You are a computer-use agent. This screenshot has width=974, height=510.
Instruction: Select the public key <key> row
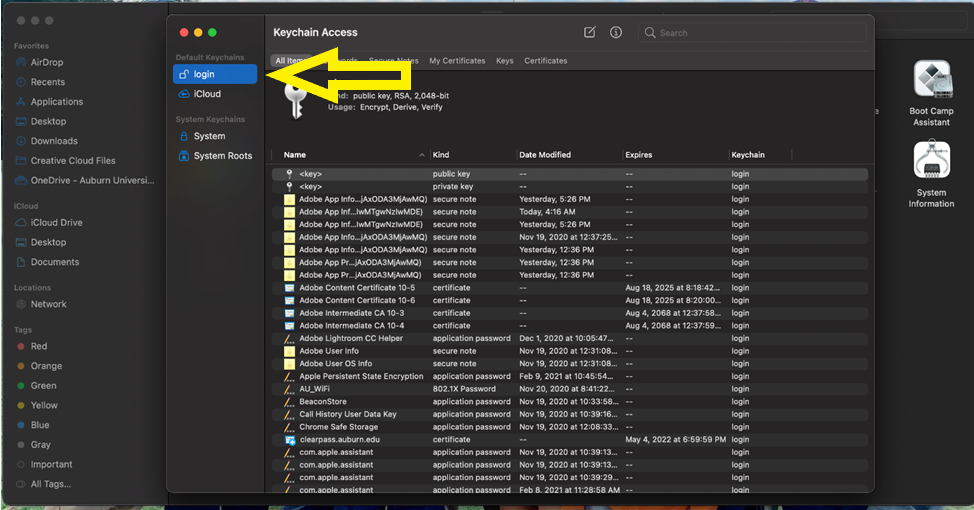[x=570, y=174]
